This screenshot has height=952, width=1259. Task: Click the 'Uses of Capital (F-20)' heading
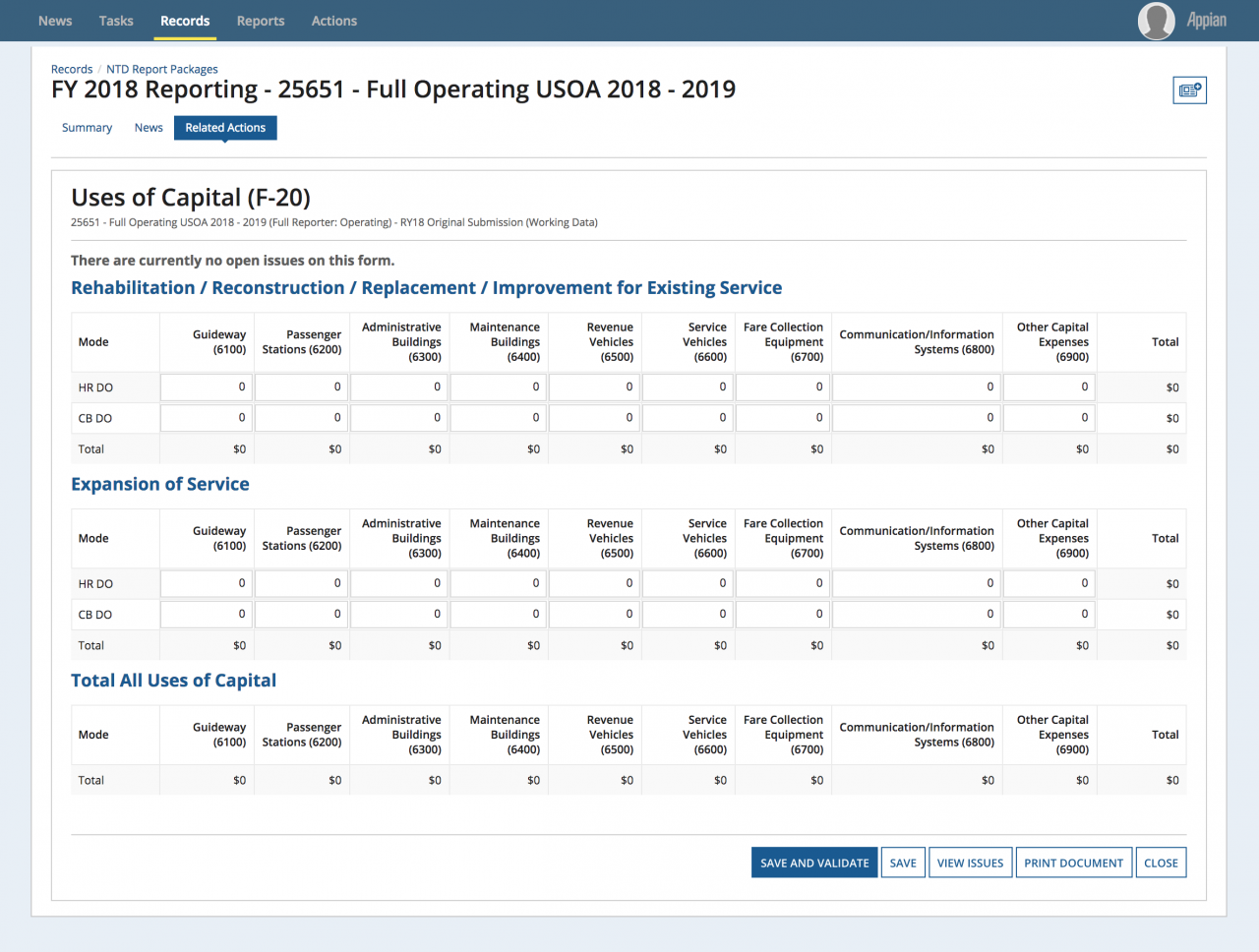tap(191, 198)
